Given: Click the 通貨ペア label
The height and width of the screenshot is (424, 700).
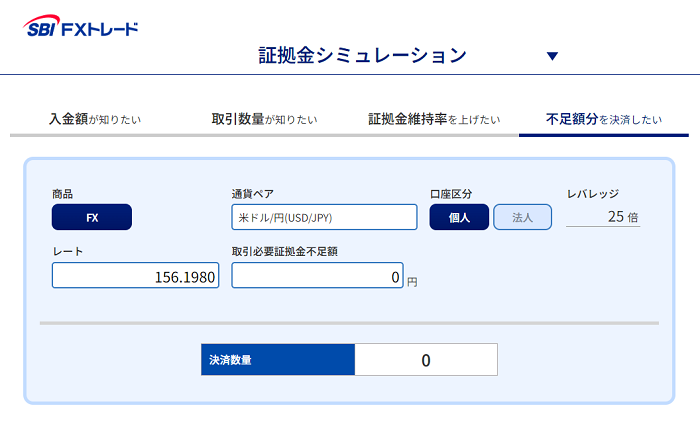Looking at the screenshot, I should pos(253,194).
